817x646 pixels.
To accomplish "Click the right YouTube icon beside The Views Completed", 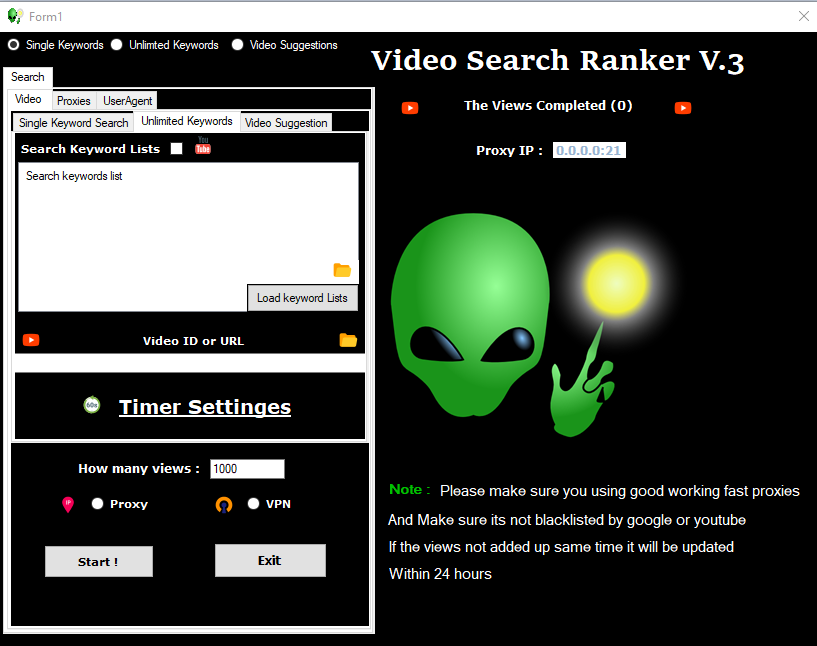I will click(683, 107).
